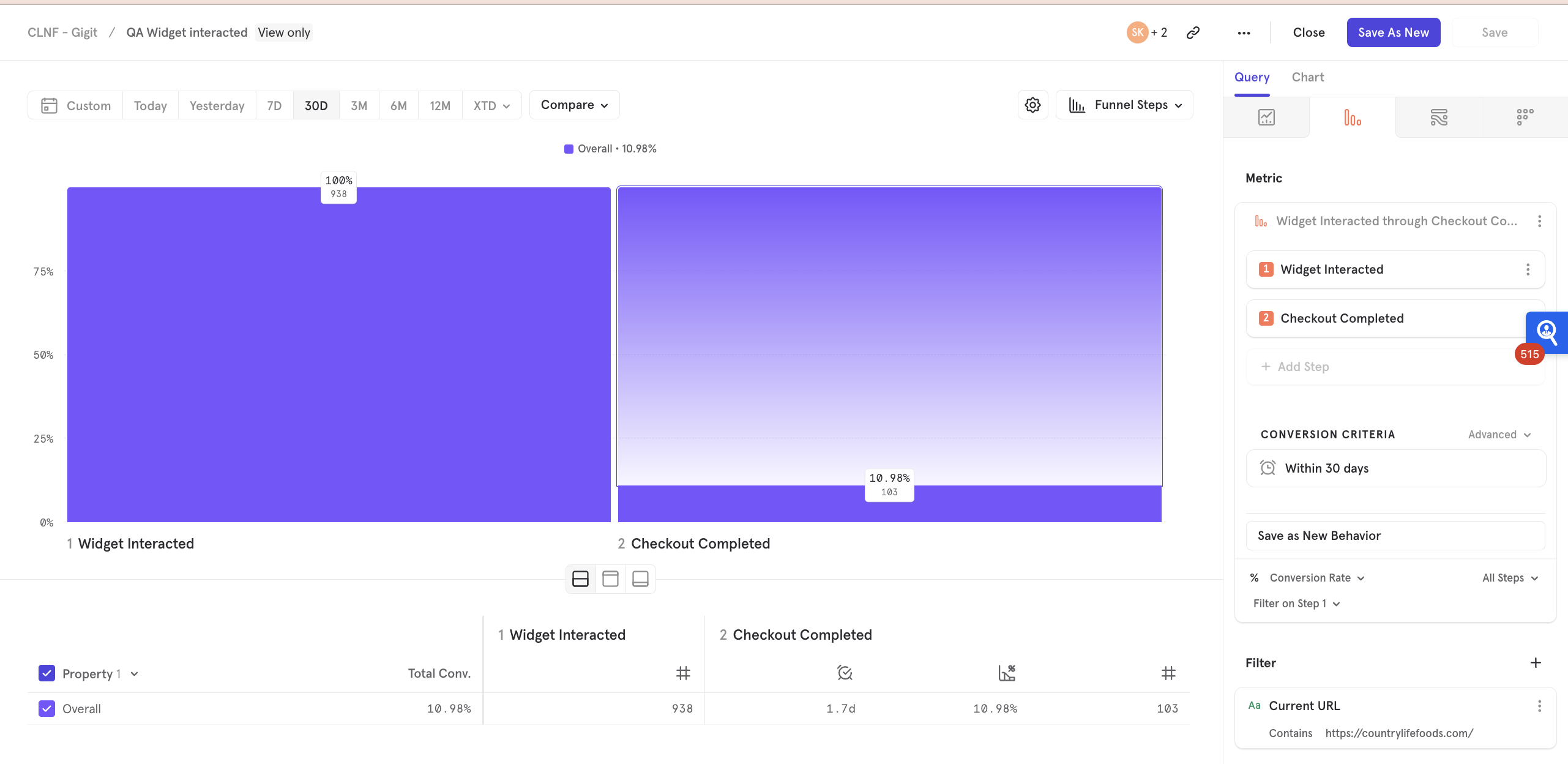Viewport: 1568px width, 764px height.
Task: Click the Total Conv. column header
Action: click(439, 673)
